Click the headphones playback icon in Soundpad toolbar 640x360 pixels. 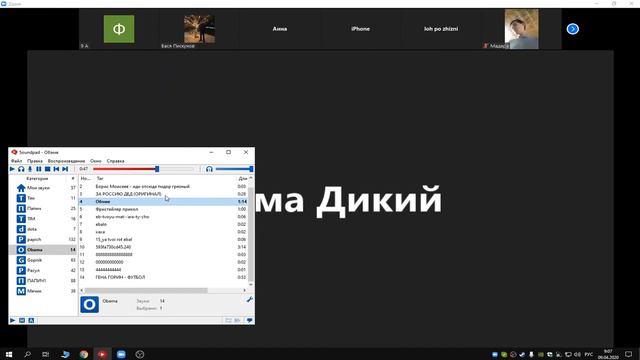pos(21,169)
